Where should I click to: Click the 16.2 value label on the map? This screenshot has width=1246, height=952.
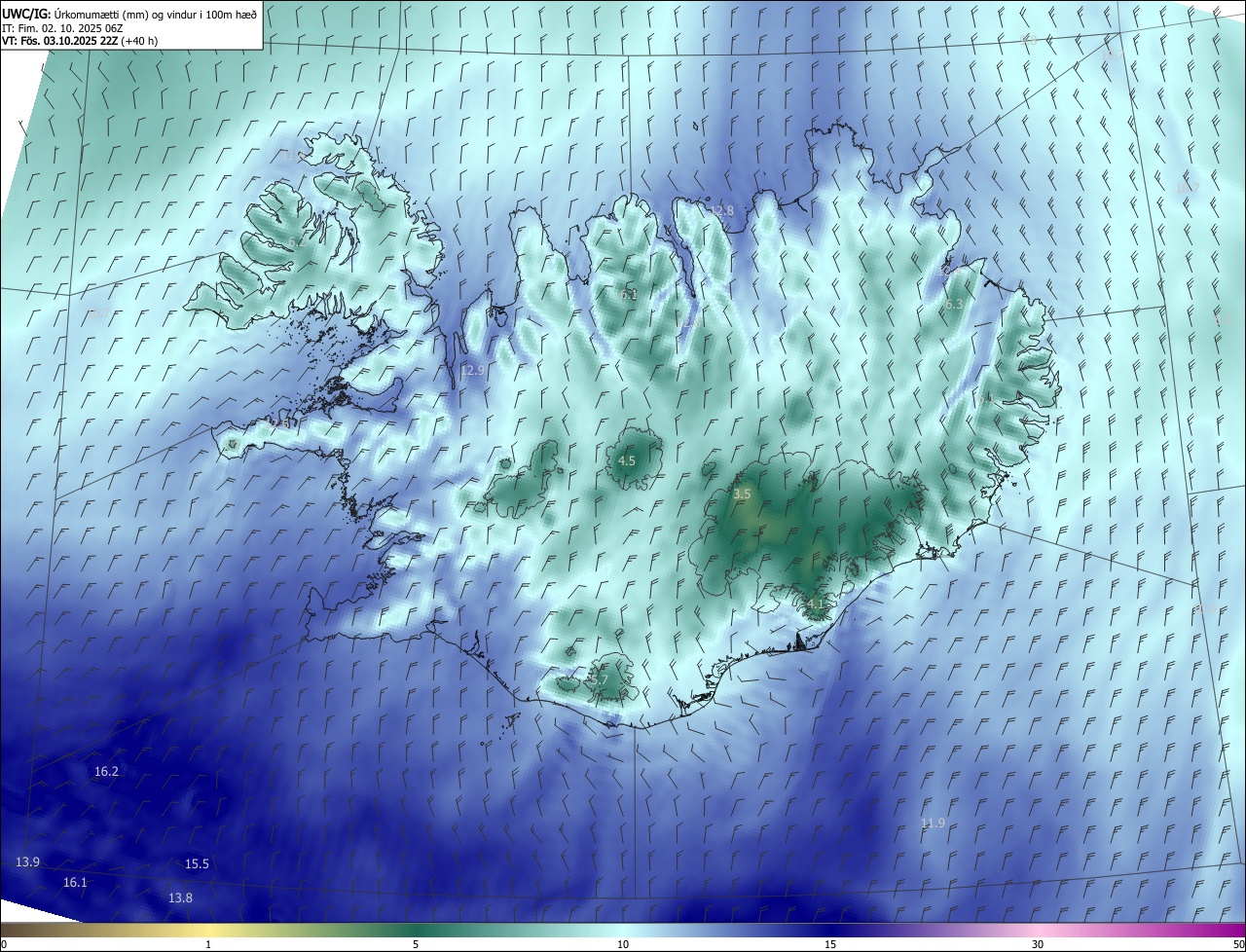(x=106, y=772)
